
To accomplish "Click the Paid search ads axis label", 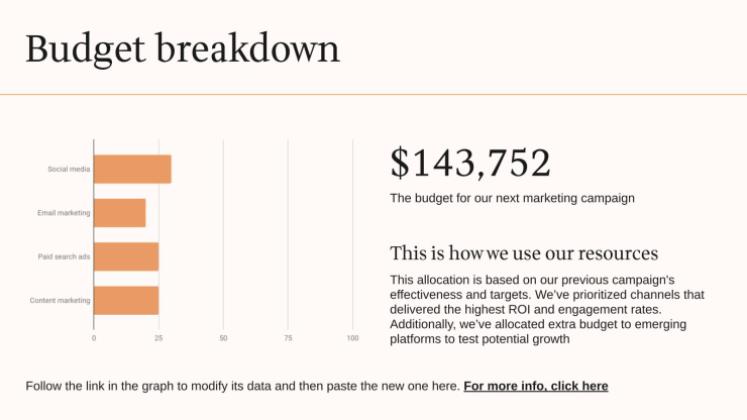I will [x=64, y=257].
